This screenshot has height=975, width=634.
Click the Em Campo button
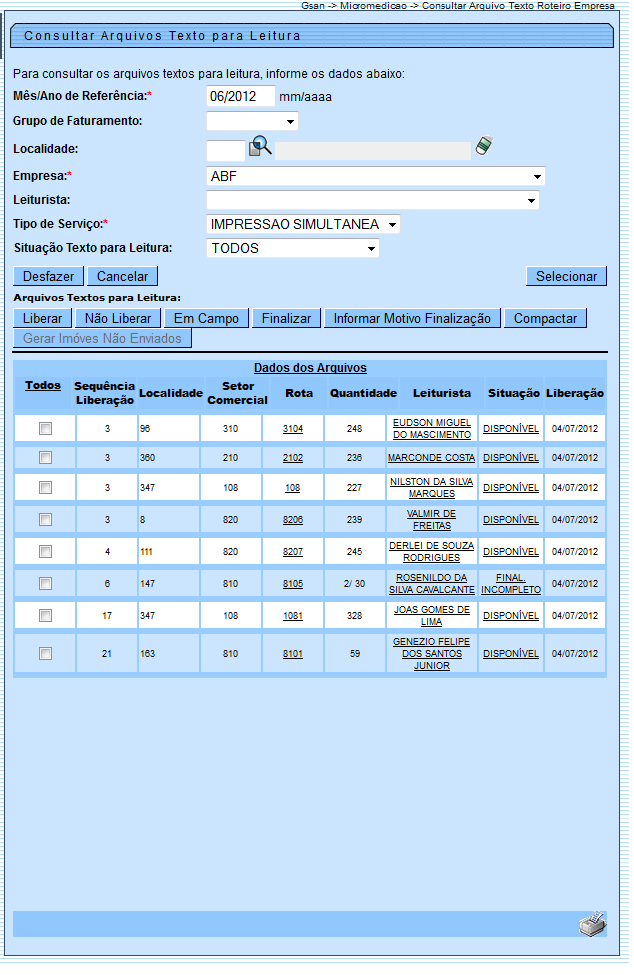[206, 319]
